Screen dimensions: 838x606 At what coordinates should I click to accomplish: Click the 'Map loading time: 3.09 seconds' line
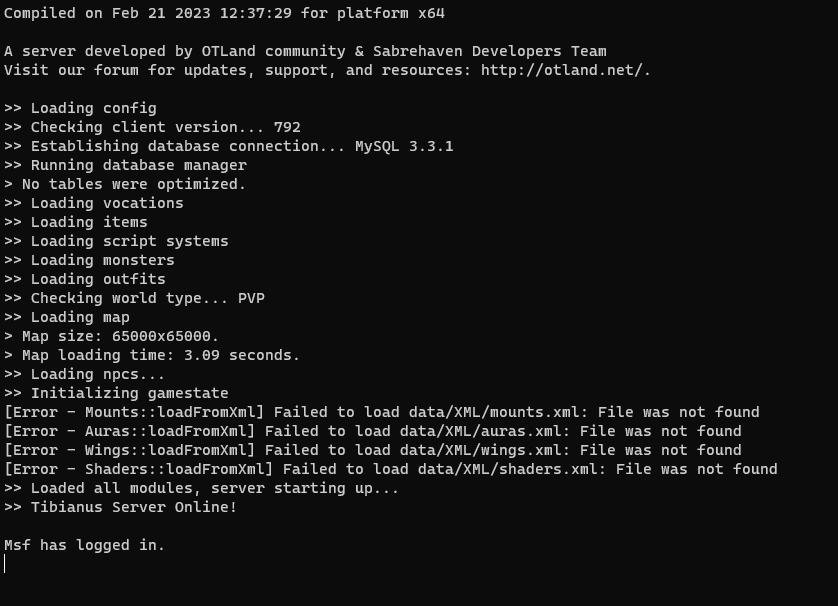tap(152, 355)
